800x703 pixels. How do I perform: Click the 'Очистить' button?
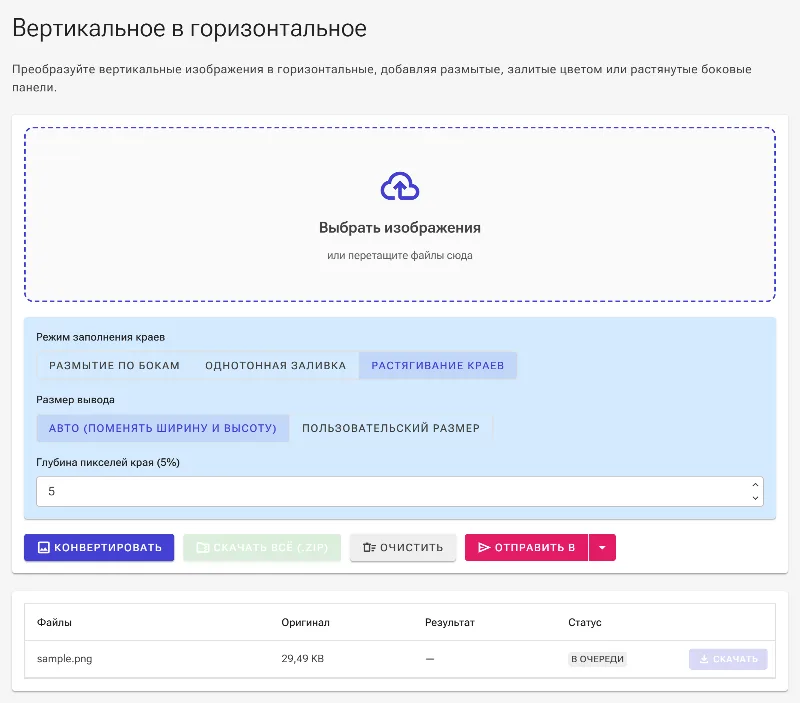pos(403,547)
